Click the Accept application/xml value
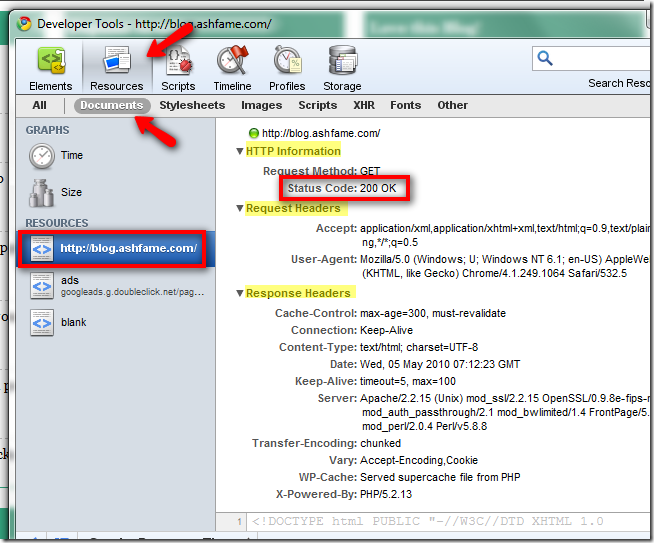This screenshot has width=654, height=543. click(505, 236)
